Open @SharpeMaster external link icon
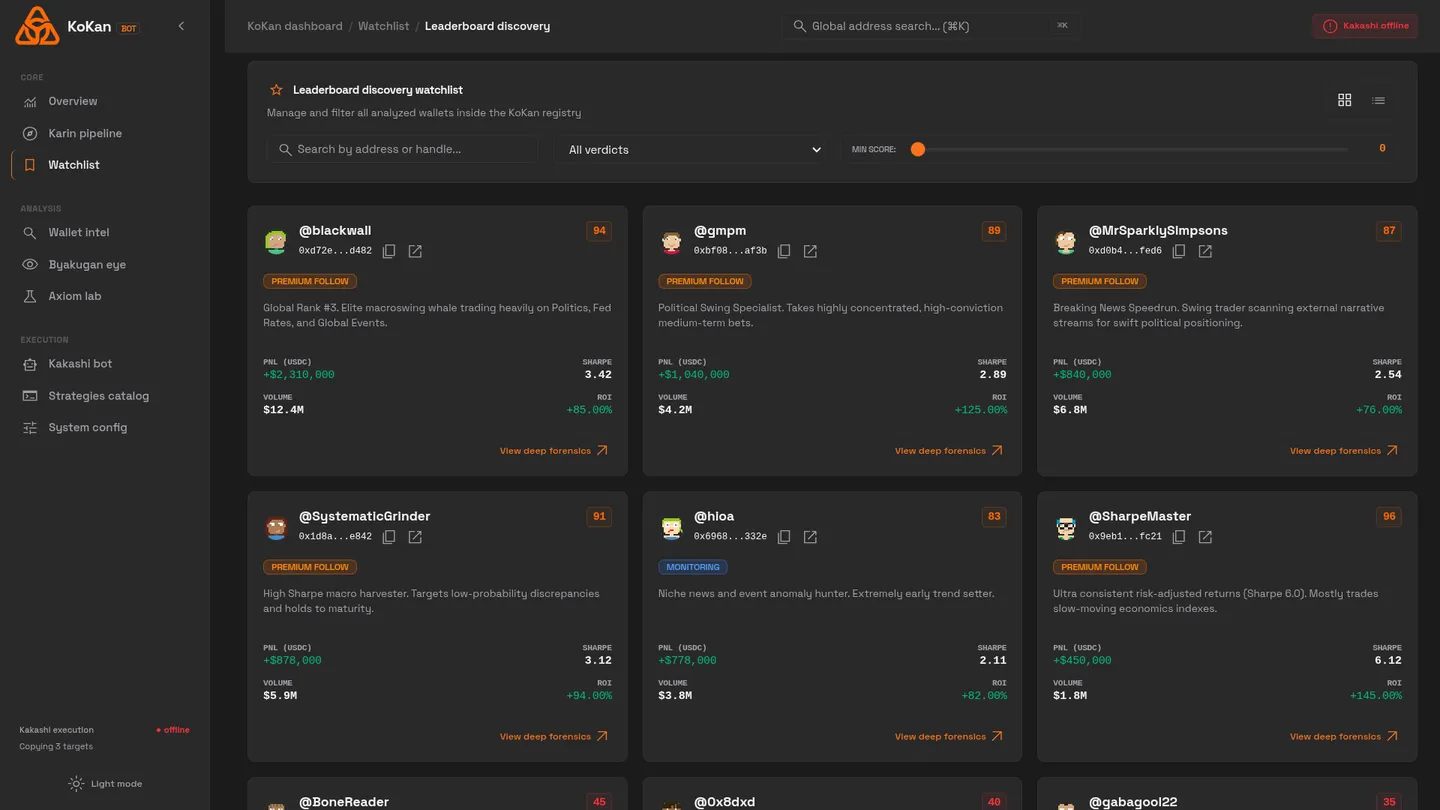The height and width of the screenshot is (810, 1440). point(1205,537)
